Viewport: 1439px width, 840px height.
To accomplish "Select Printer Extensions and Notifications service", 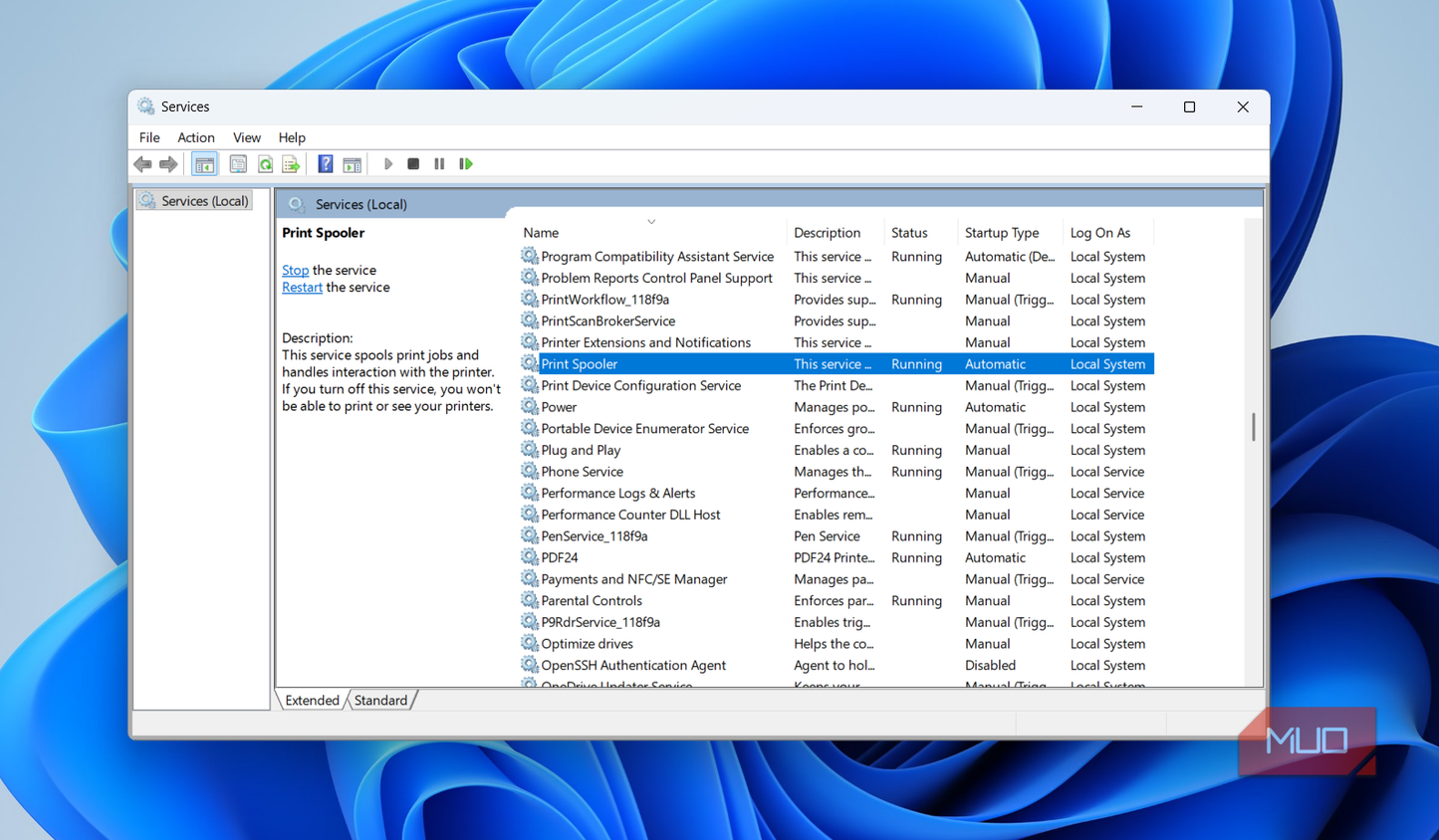I will pos(836,342).
